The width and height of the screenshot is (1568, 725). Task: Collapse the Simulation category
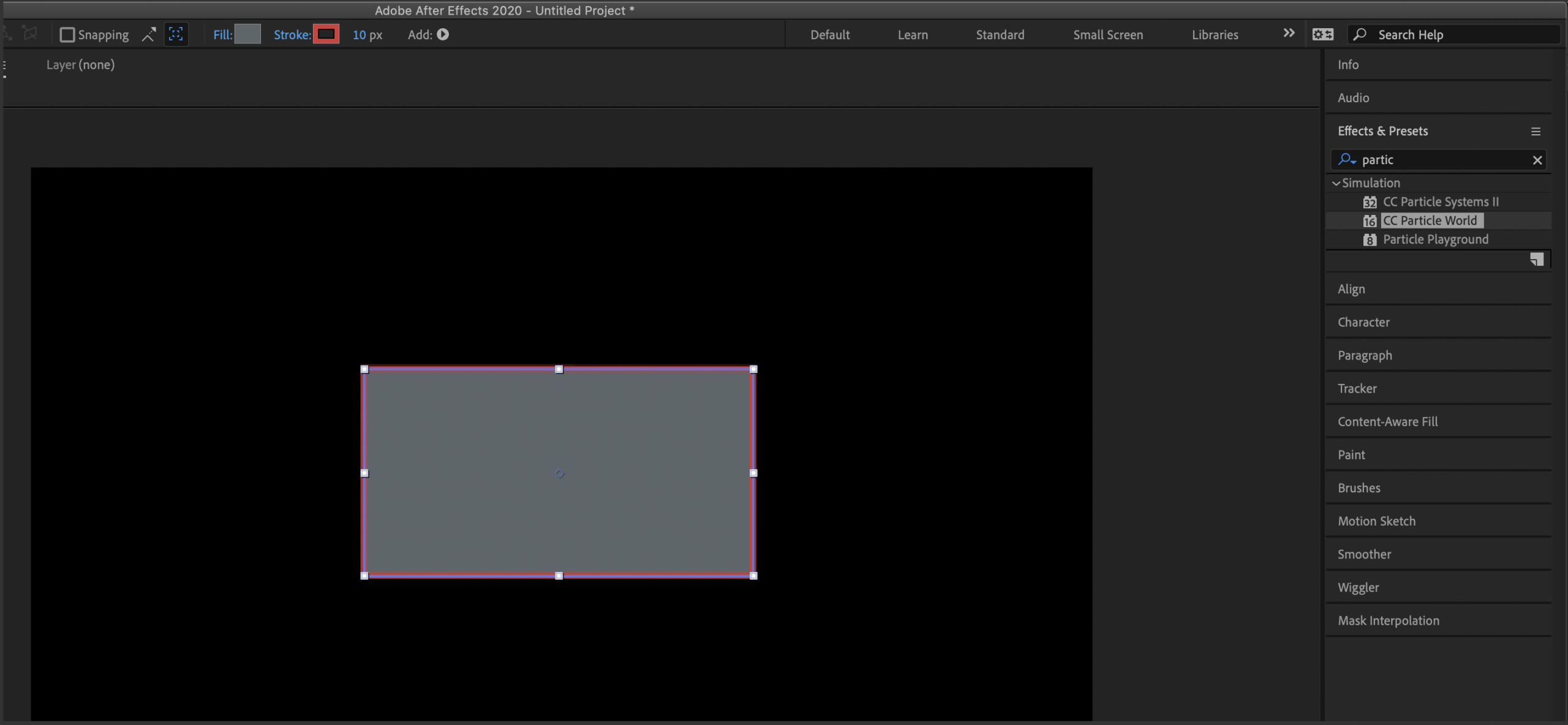pos(1336,183)
